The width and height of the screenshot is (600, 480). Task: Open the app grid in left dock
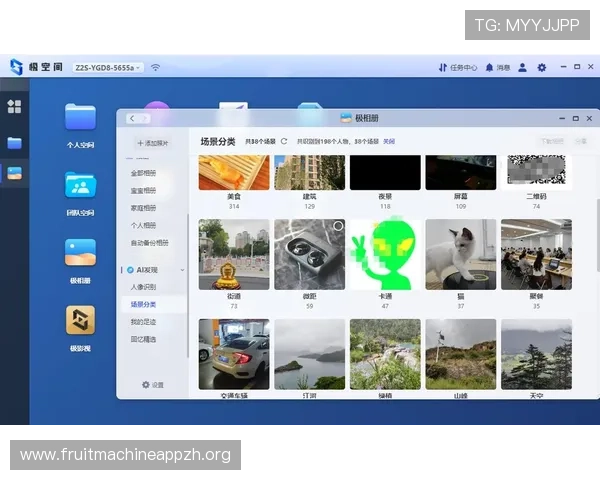point(15,106)
